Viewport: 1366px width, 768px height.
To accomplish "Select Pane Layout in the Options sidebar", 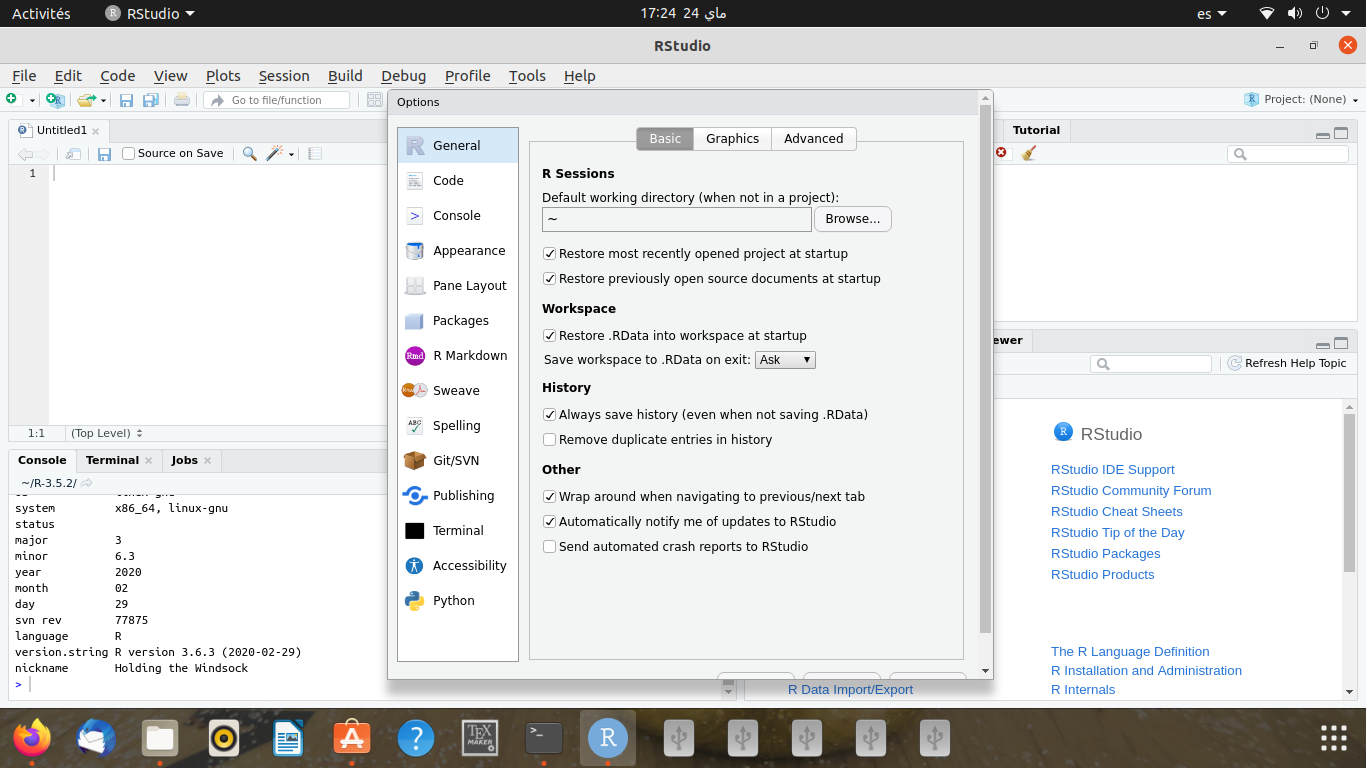I will point(458,286).
